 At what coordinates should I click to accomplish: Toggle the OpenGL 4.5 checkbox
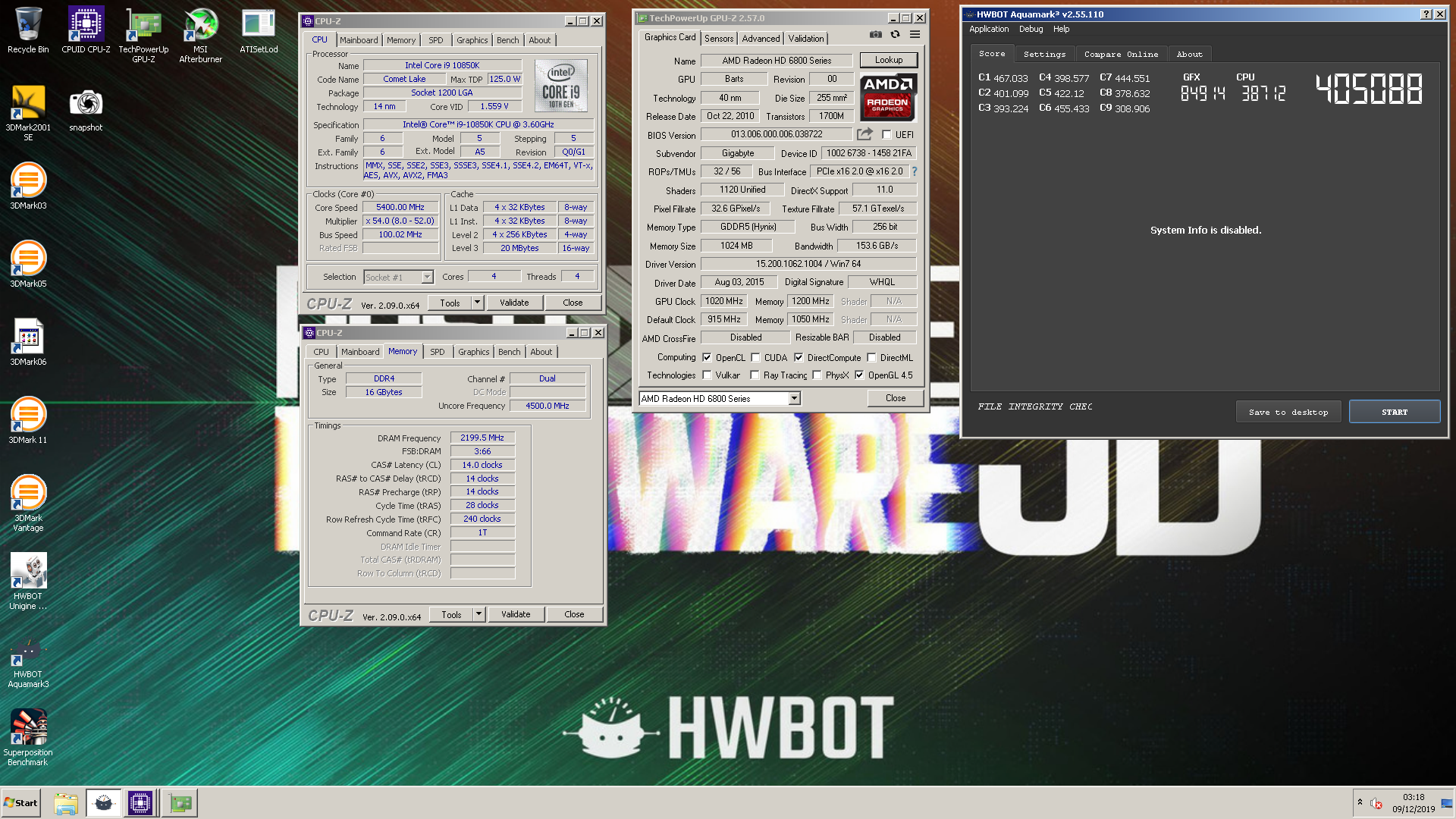tap(859, 375)
